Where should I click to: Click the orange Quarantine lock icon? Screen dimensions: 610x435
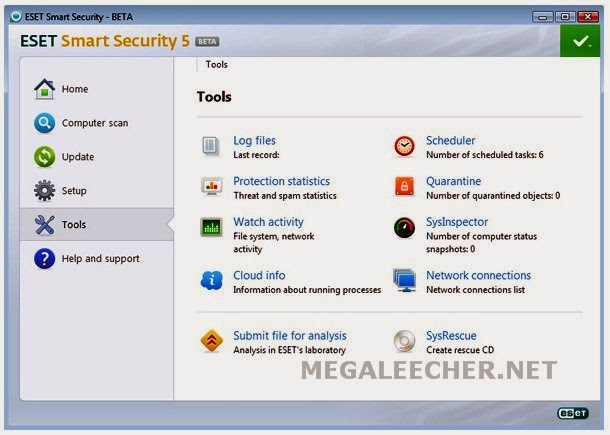tap(404, 186)
